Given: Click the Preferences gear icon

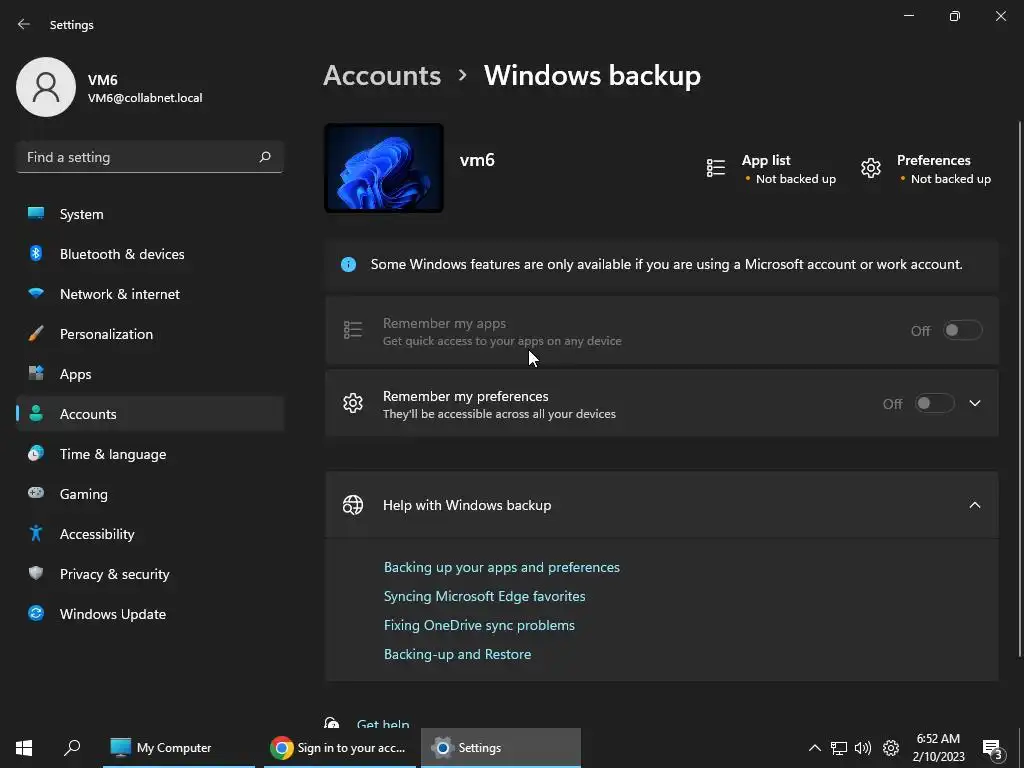Looking at the screenshot, I should 871,168.
